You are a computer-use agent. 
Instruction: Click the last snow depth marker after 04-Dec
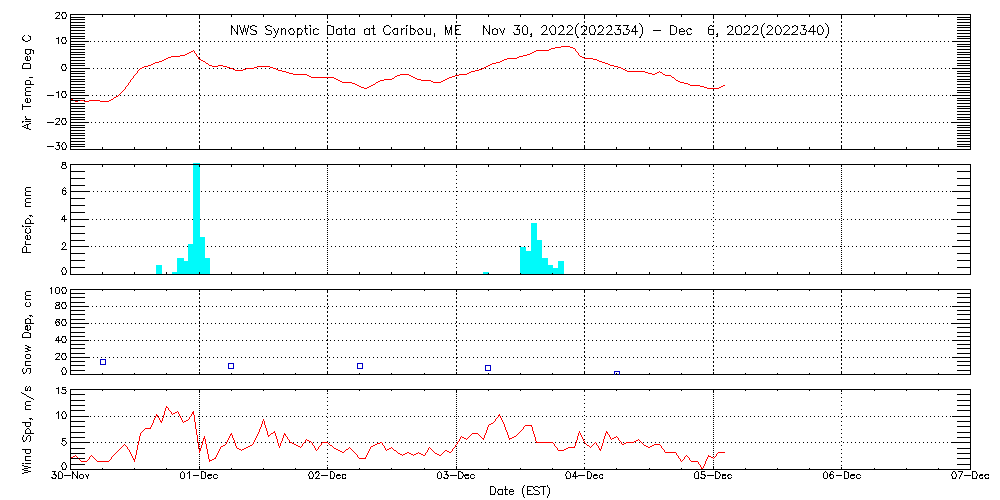pos(617,373)
